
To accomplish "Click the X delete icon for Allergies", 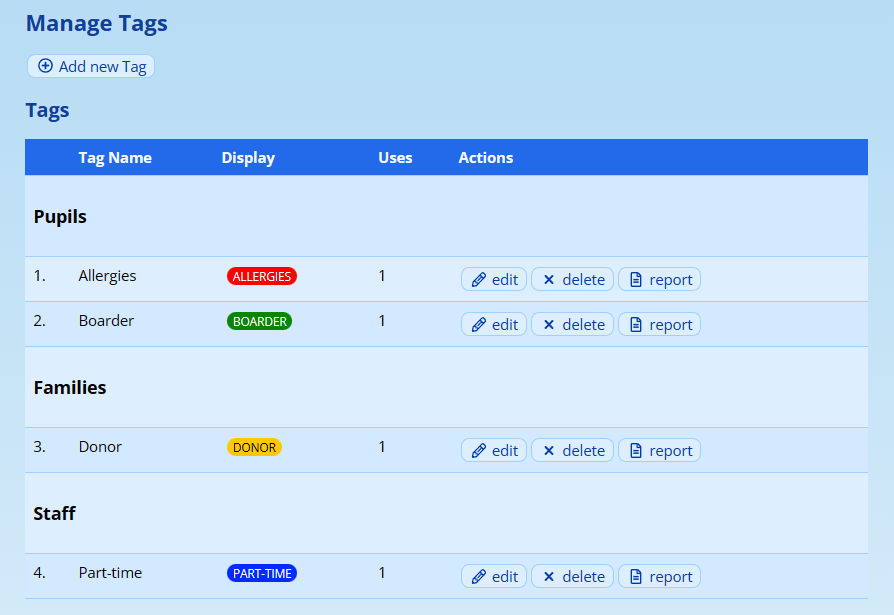I will (549, 280).
